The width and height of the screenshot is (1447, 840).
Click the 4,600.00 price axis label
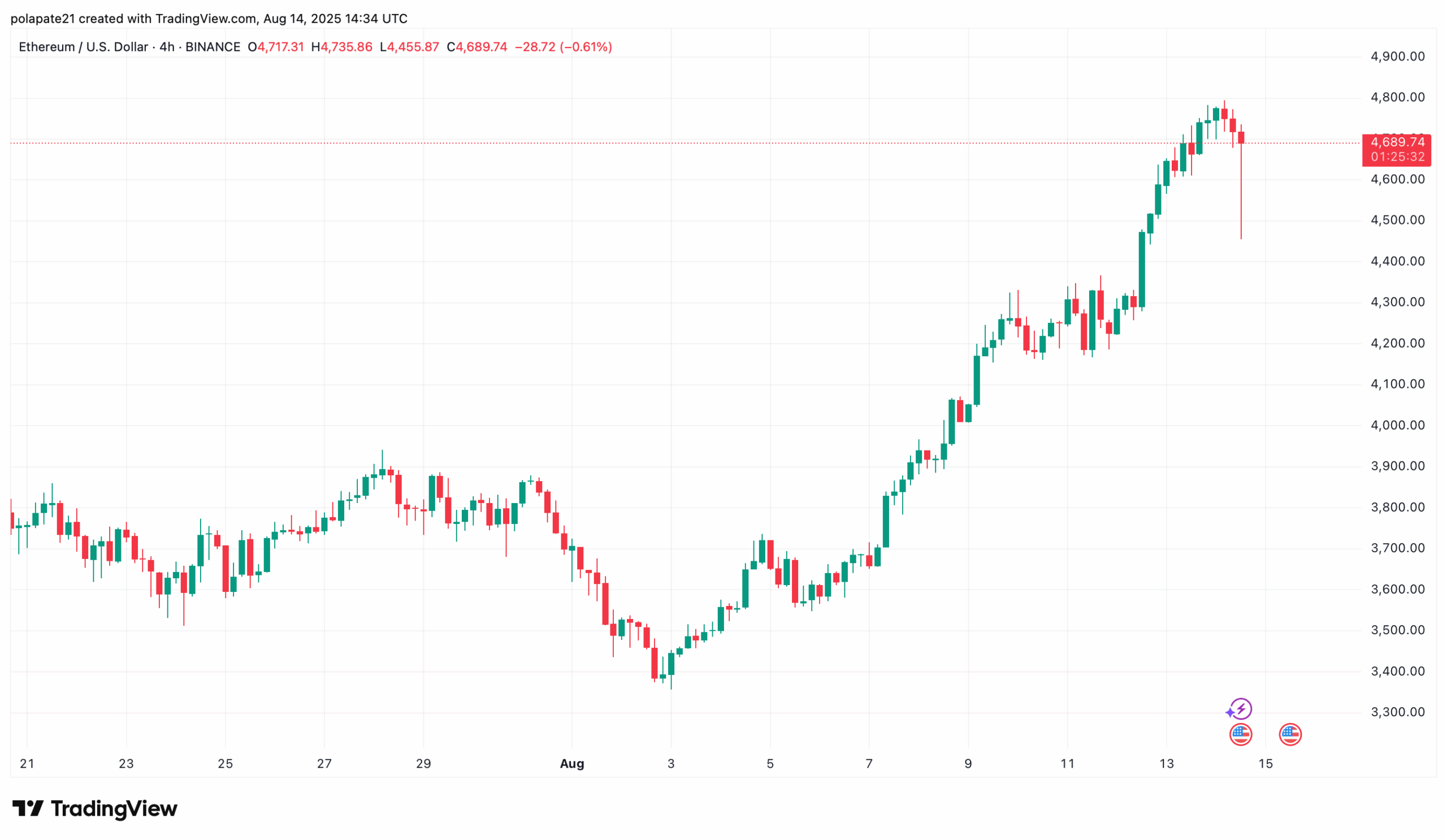tap(1398, 179)
